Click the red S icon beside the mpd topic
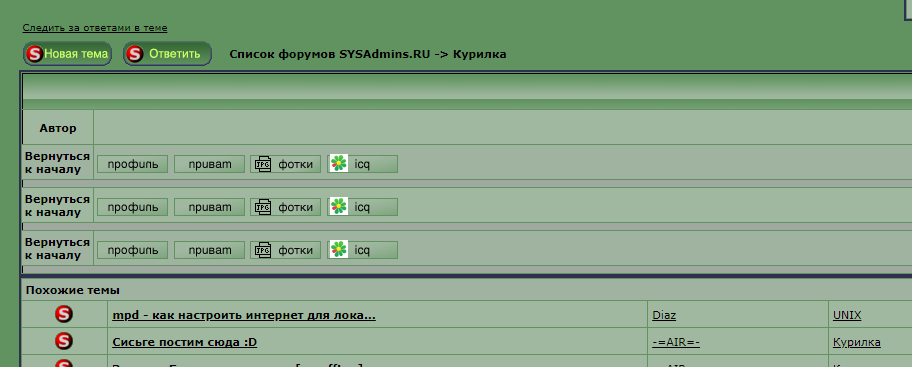 (x=64, y=315)
